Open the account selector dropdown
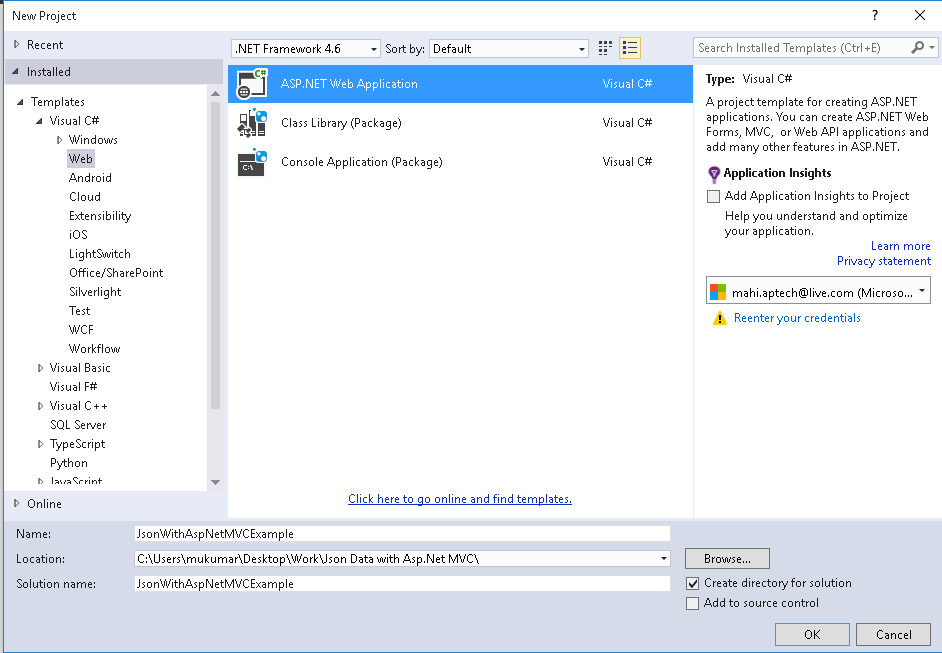 818,291
